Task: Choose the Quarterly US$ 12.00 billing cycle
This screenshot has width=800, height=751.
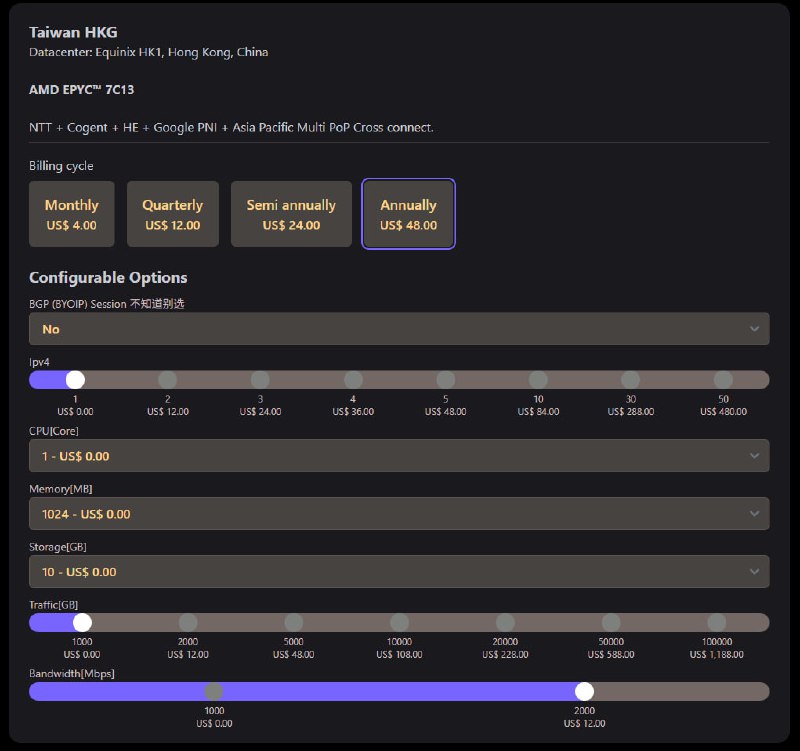Action: [x=172, y=214]
